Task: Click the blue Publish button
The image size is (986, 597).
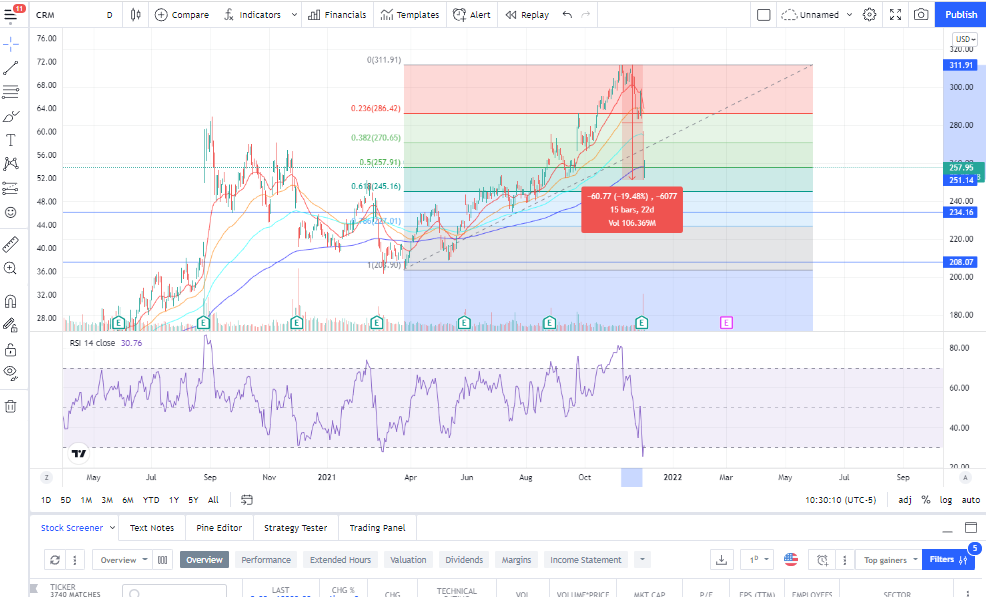Action: point(961,15)
